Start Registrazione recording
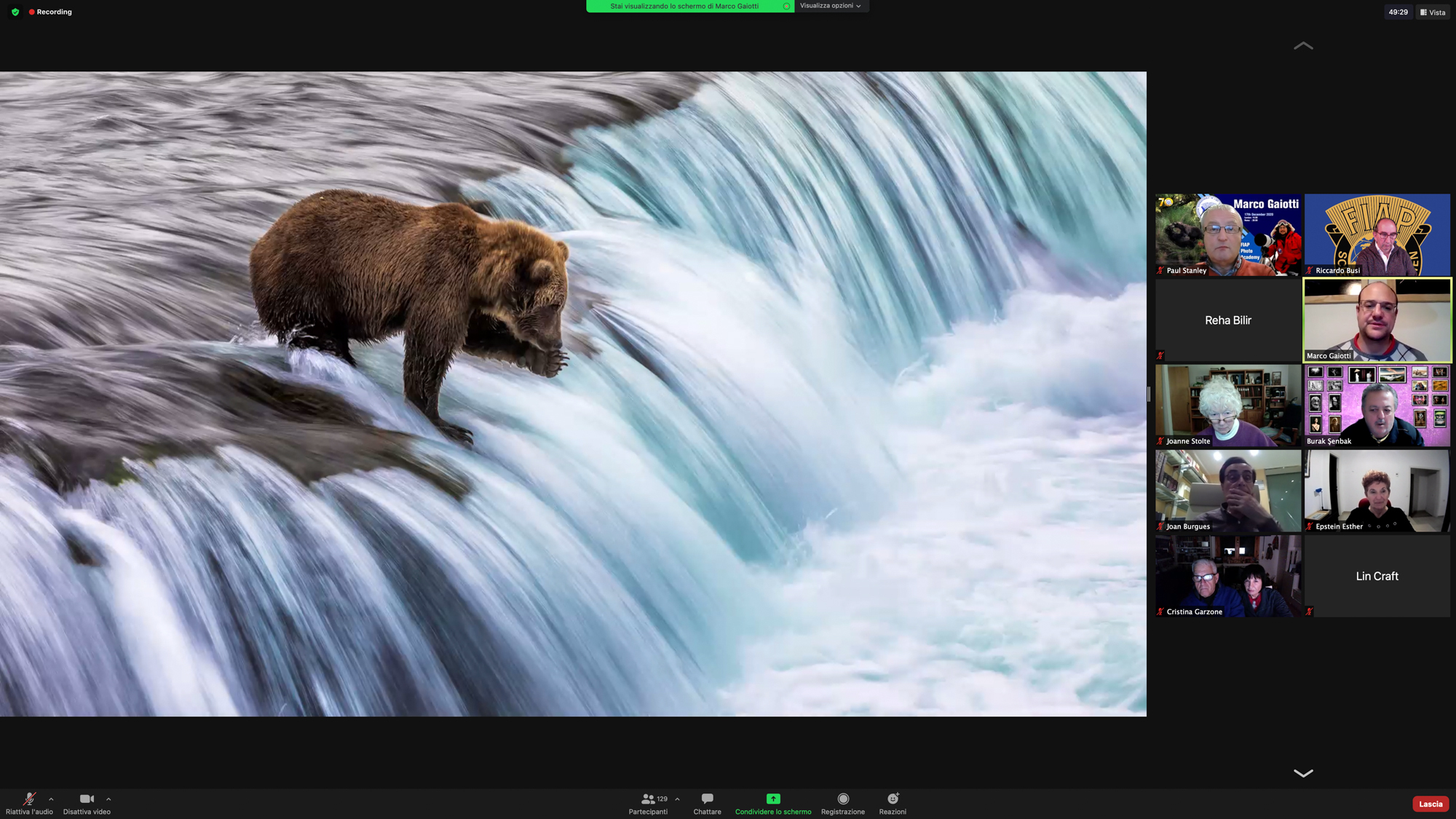This screenshot has height=819, width=1456. (x=843, y=804)
